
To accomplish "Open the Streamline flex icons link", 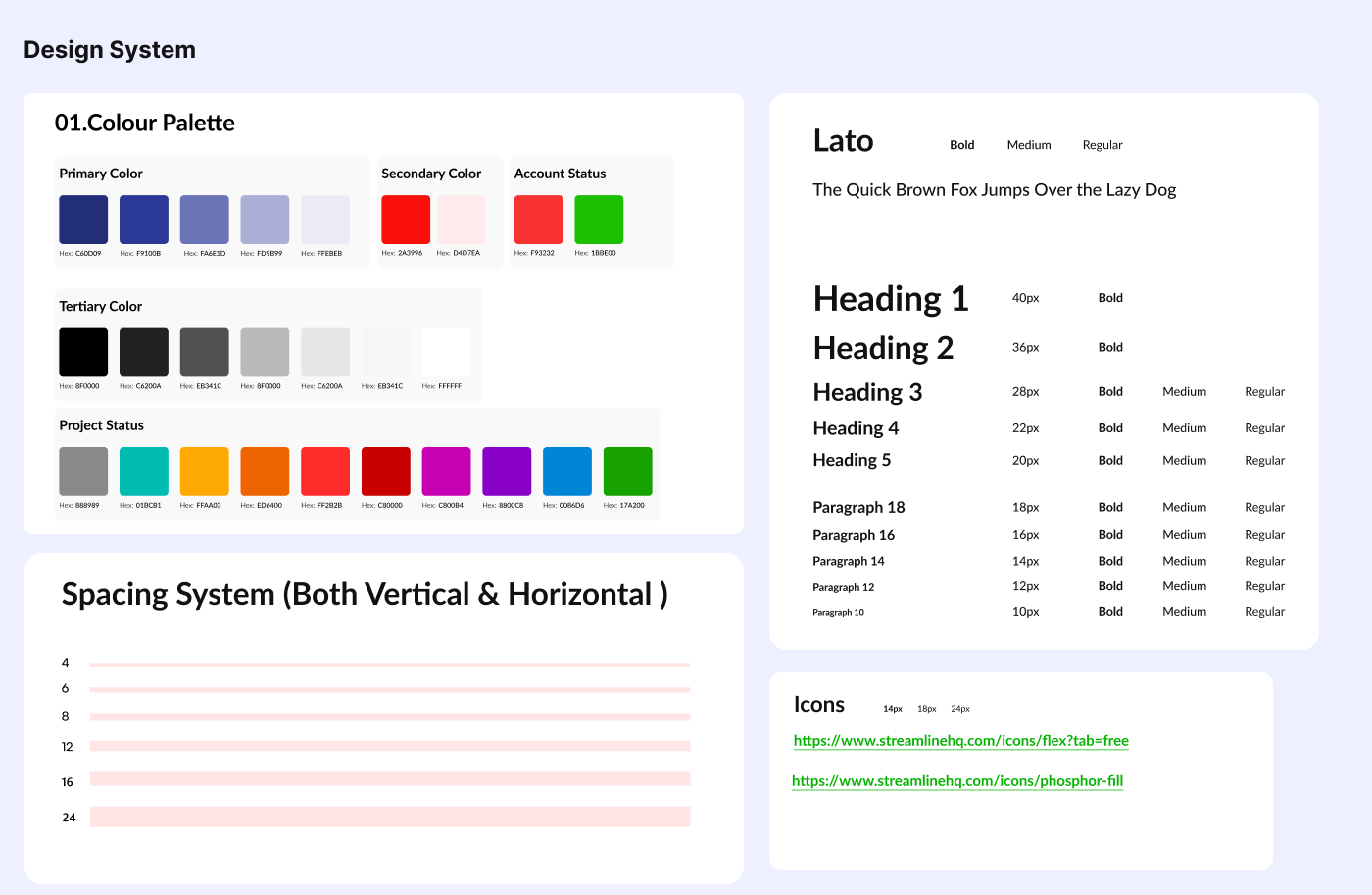I will [x=960, y=741].
